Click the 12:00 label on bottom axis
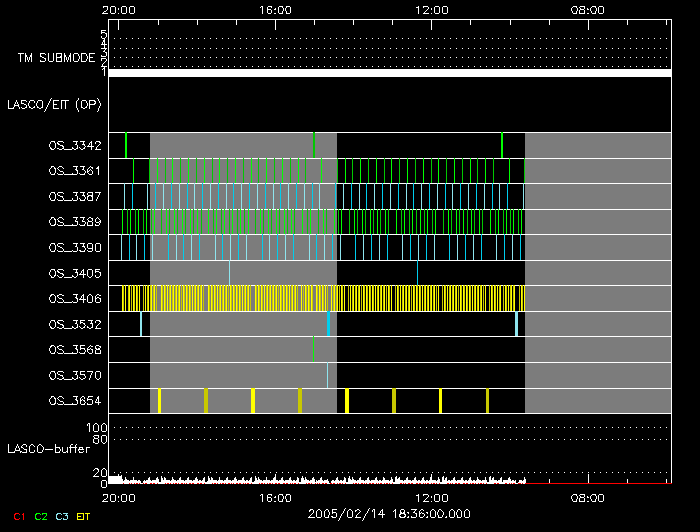This screenshot has width=700, height=532. pyautogui.click(x=431, y=497)
